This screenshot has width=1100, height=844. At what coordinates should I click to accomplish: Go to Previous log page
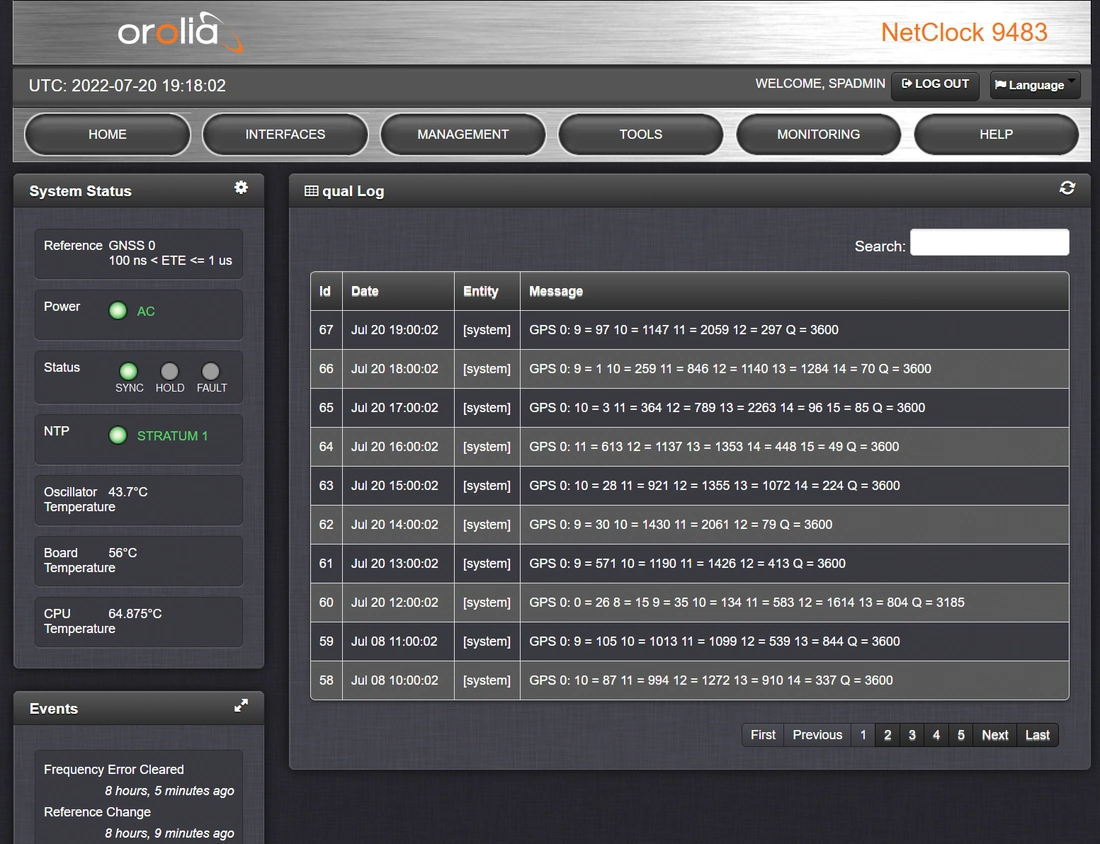coord(817,735)
